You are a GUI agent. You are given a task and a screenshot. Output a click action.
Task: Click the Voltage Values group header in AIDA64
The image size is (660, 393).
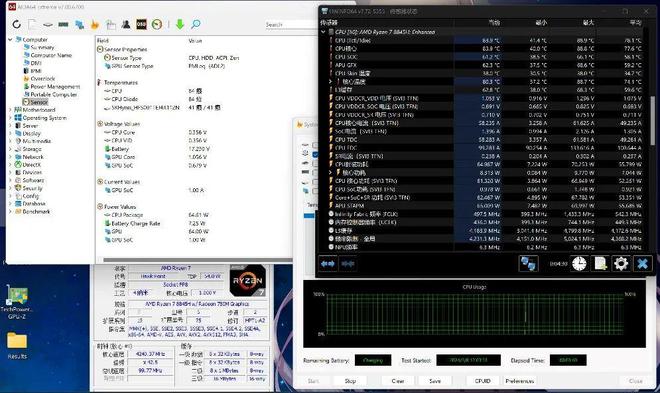[118, 124]
